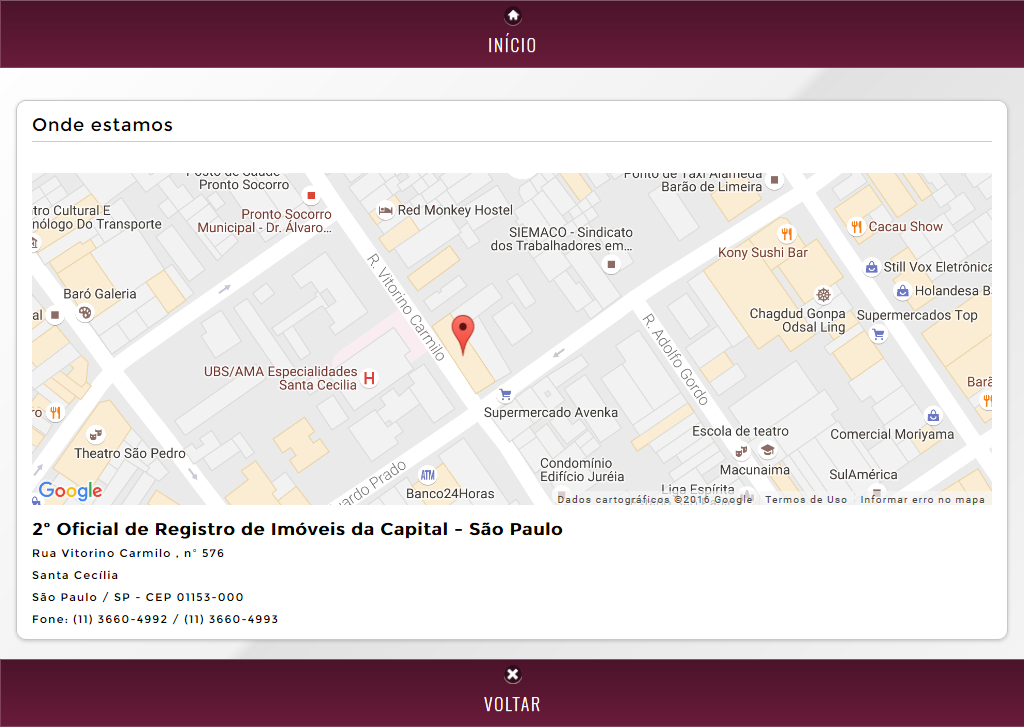Click the Still Vox Eletrônica shopping bag icon

pos(871,267)
